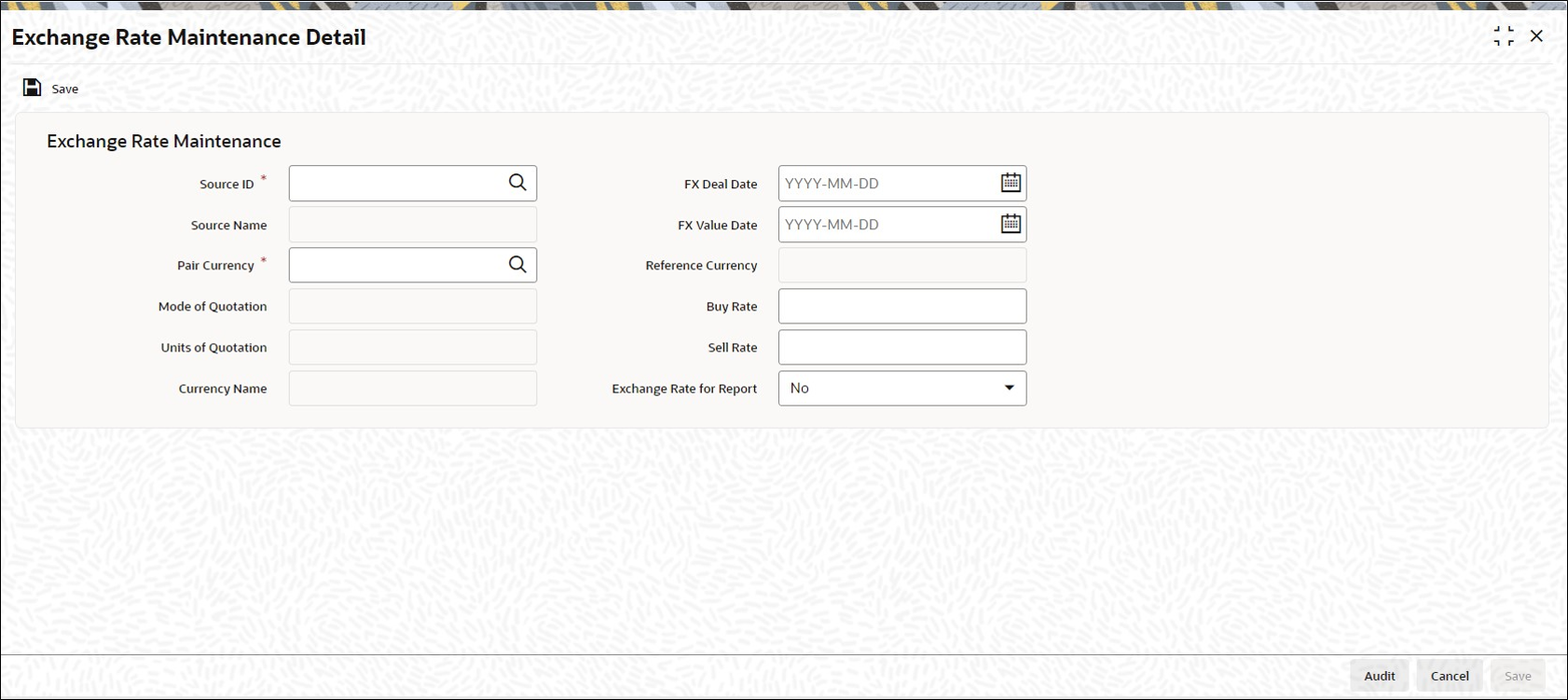Click the Sell Rate input field
The image size is (1568, 700).
click(x=902, y=347)
